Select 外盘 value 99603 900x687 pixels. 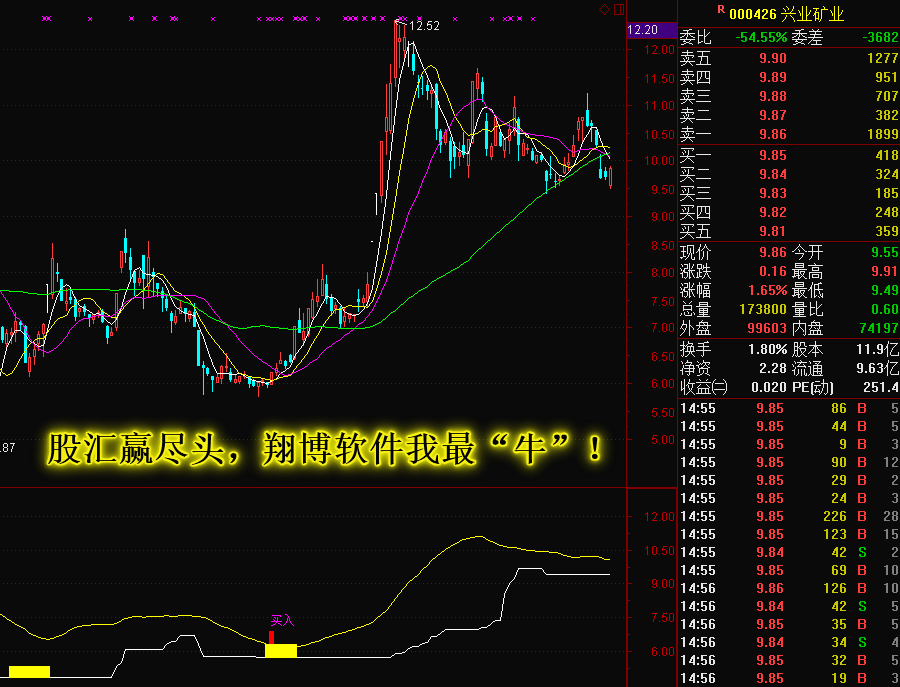tap(767, 328)
